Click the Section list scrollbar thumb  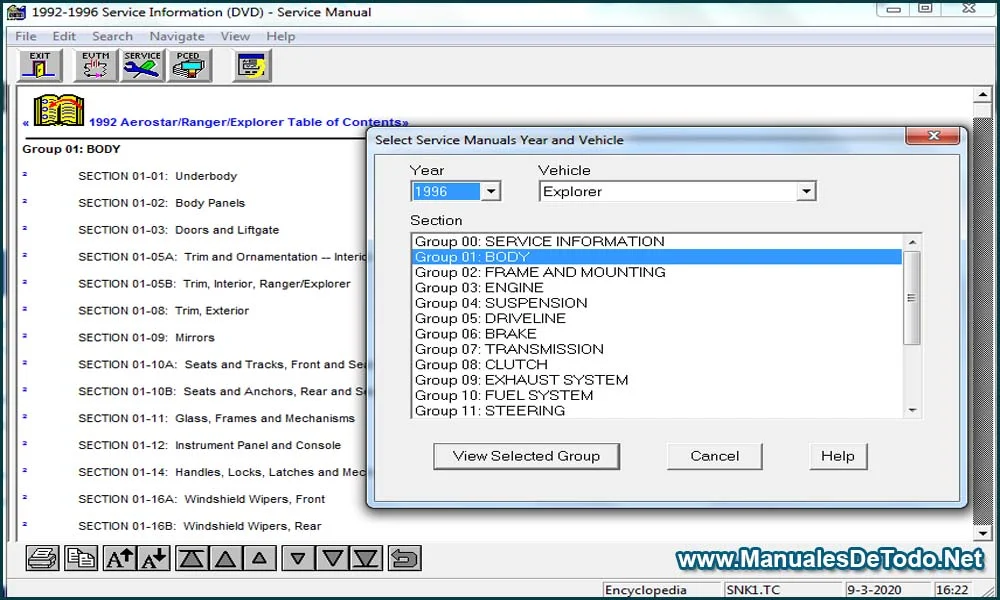click(912, 298)
